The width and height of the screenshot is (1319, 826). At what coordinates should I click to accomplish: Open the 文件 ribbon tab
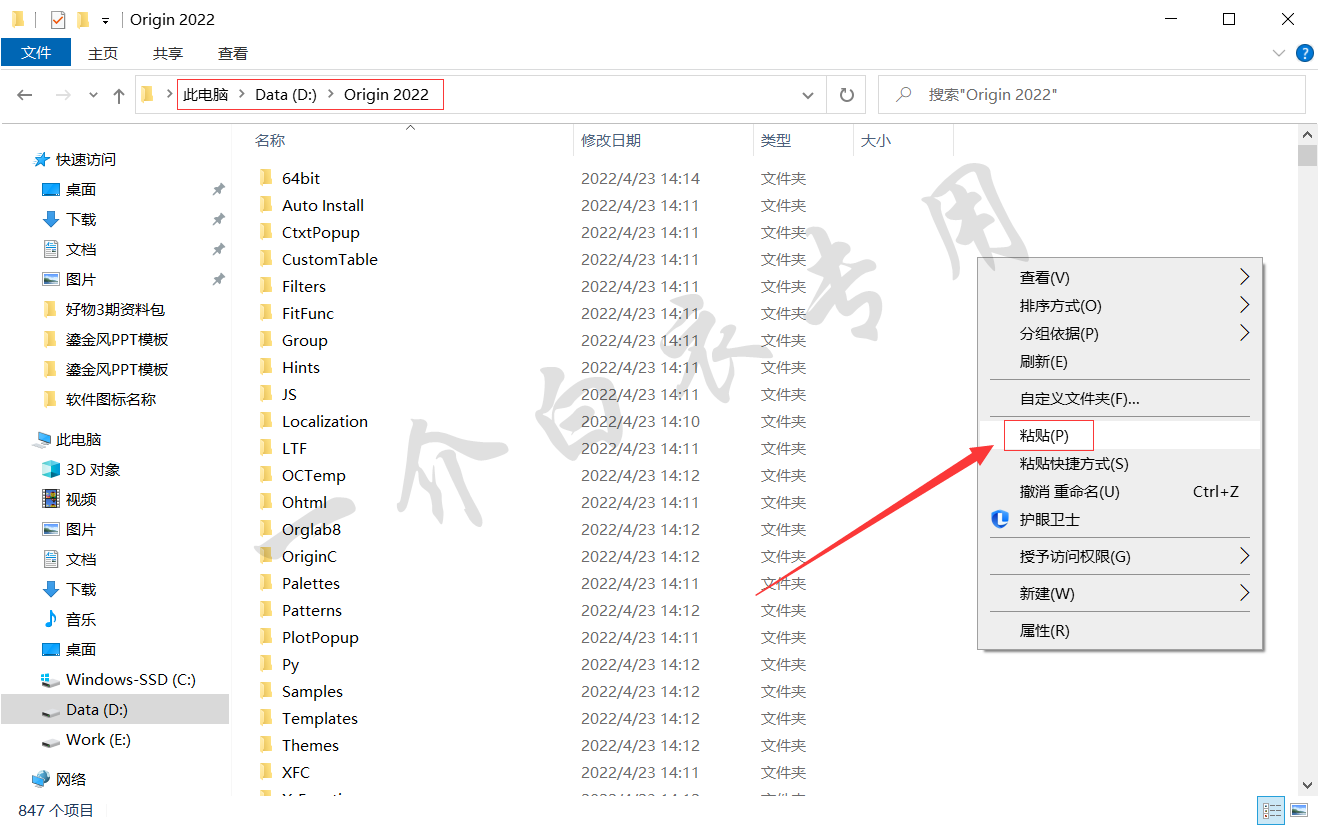36,52
